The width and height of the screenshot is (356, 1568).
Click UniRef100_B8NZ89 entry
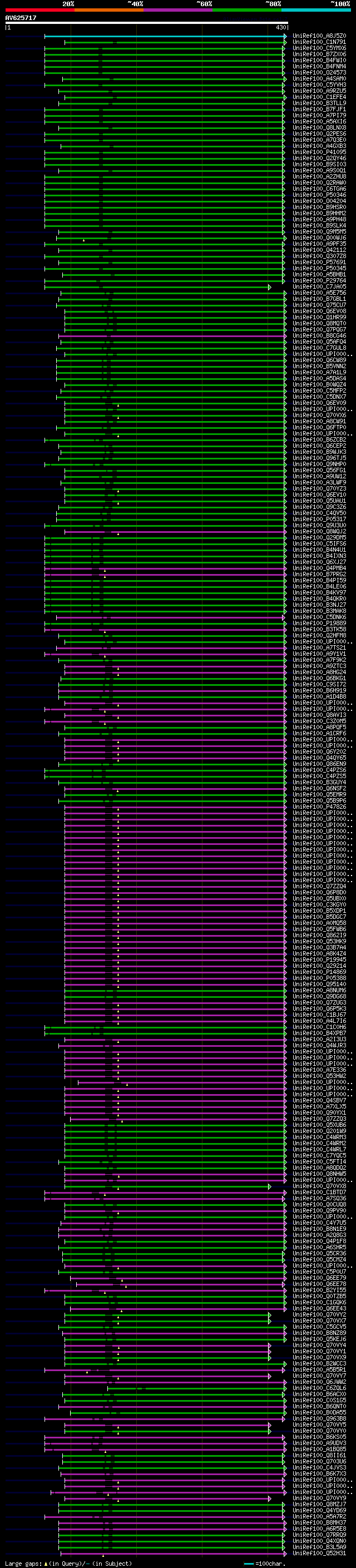pos(319,1333)
